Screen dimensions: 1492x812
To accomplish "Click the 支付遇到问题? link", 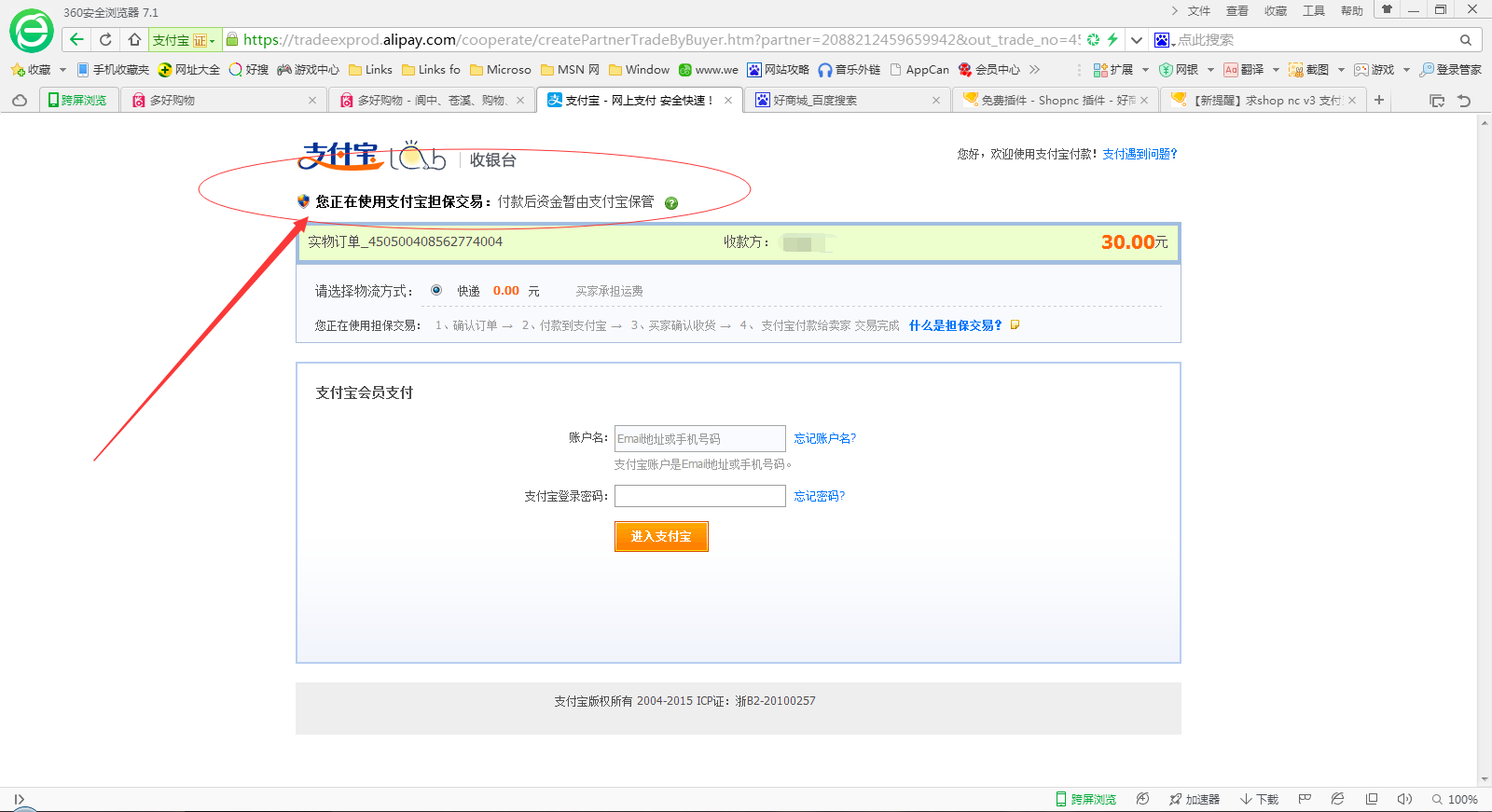I will point(1140,154).
